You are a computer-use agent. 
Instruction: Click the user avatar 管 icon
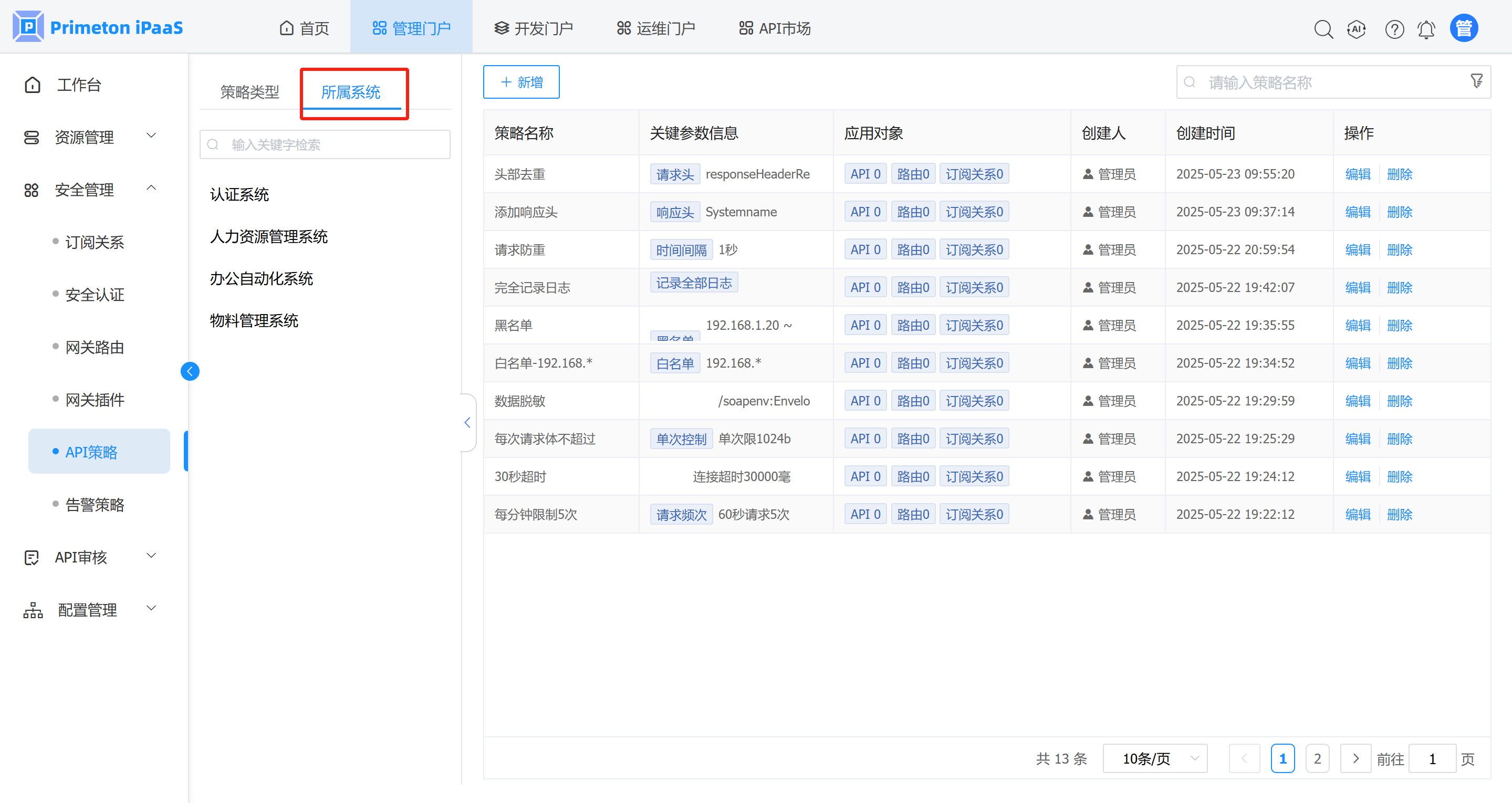pyautogui.click(x=1464, y=28)
